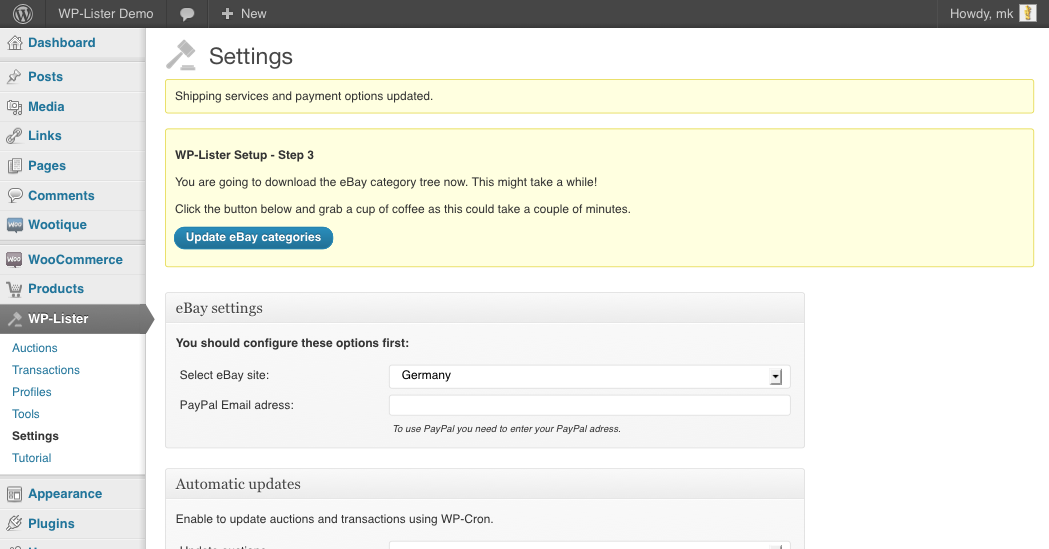
Task: Open the Appearance menu item
Action: (65, 494)
